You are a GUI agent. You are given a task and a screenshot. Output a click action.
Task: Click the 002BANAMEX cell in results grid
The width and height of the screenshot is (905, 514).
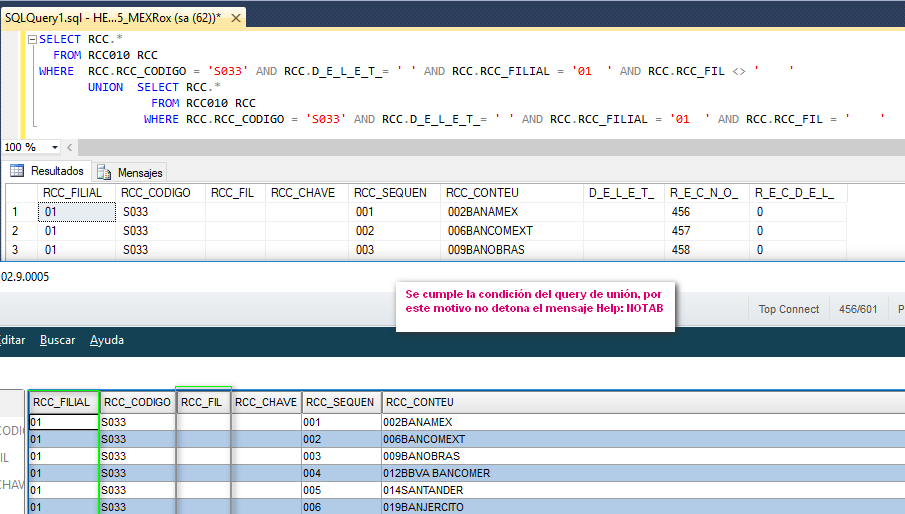[512, 212]
